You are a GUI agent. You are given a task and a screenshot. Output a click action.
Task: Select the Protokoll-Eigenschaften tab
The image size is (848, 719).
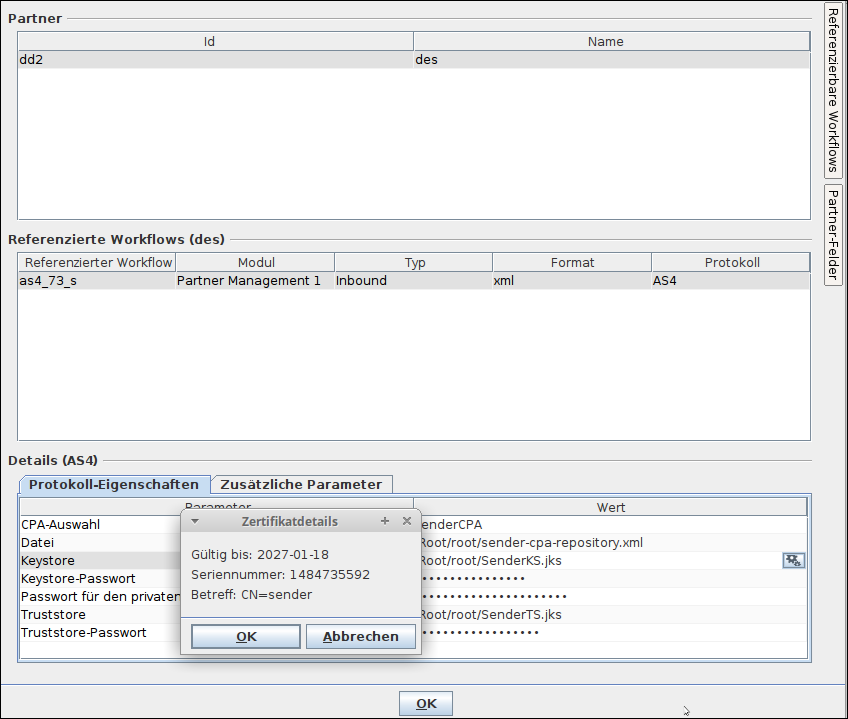tap(114, 484)
